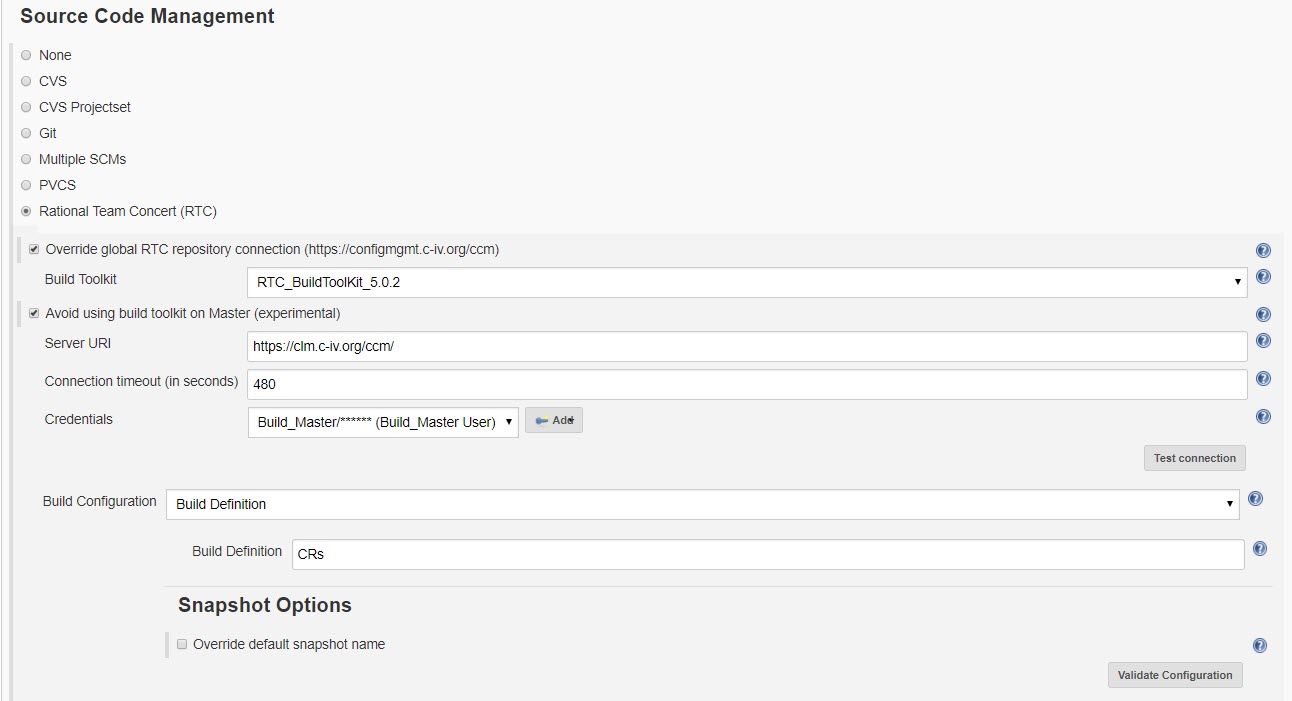Screen dimensions: 1292x701
Task: Click into the Server URI input field
Action: click(x=747, y=346)
